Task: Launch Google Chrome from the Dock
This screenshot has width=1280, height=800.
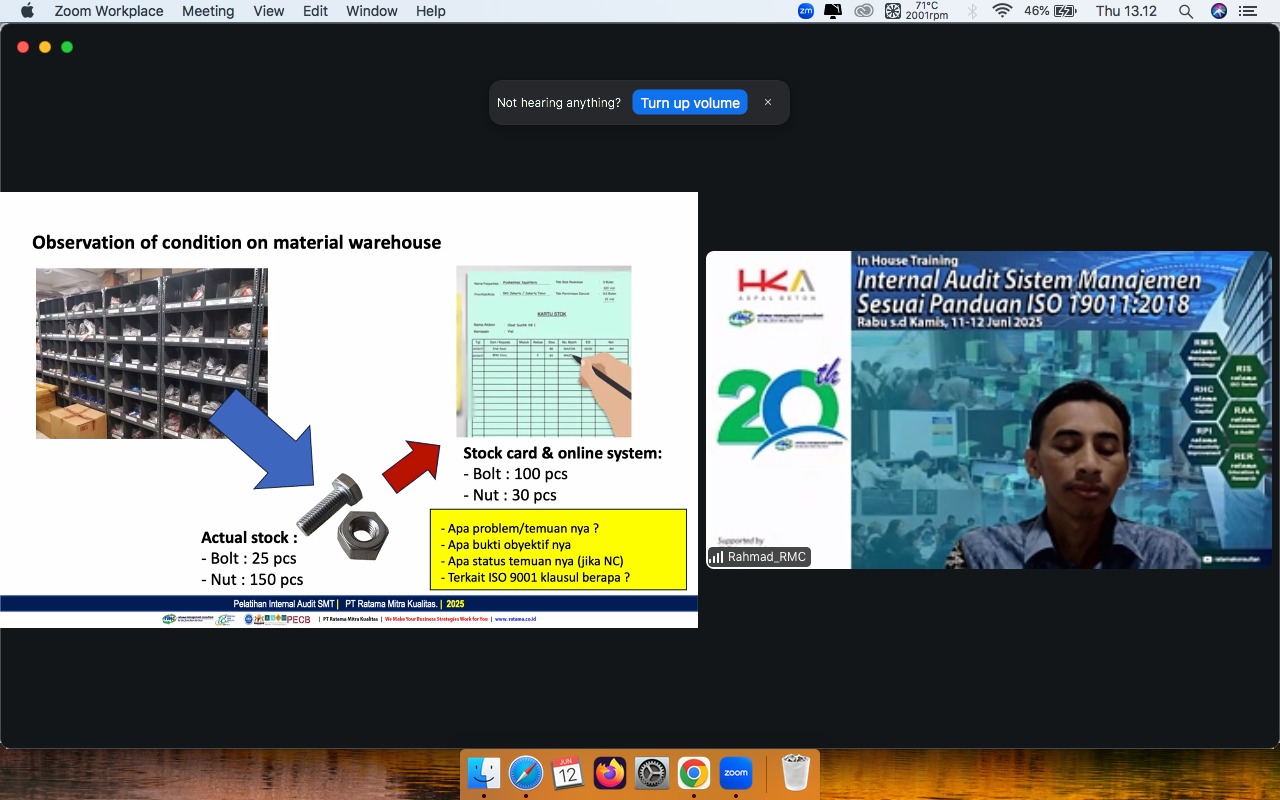Action: pyautogui.click(x=694, y=773)
